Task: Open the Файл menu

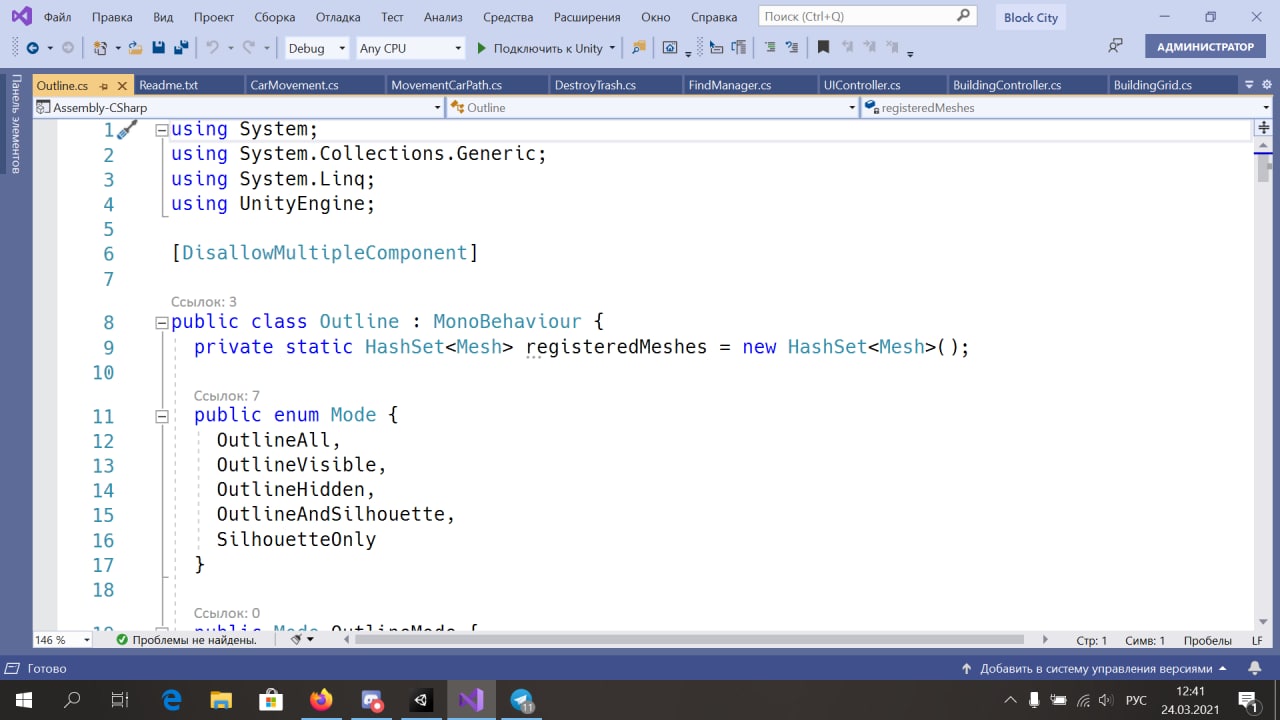Action: [x=57, y=17]
